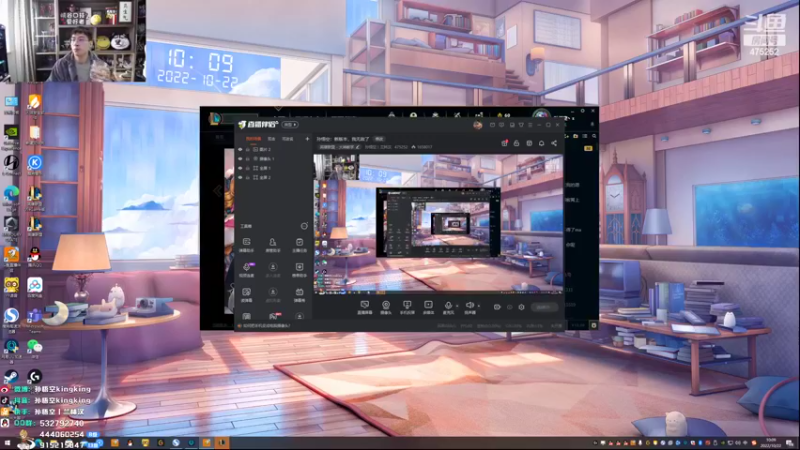Select the active orange scene tab
Screen dimensions: 800x450
click(x=253, y=139)
